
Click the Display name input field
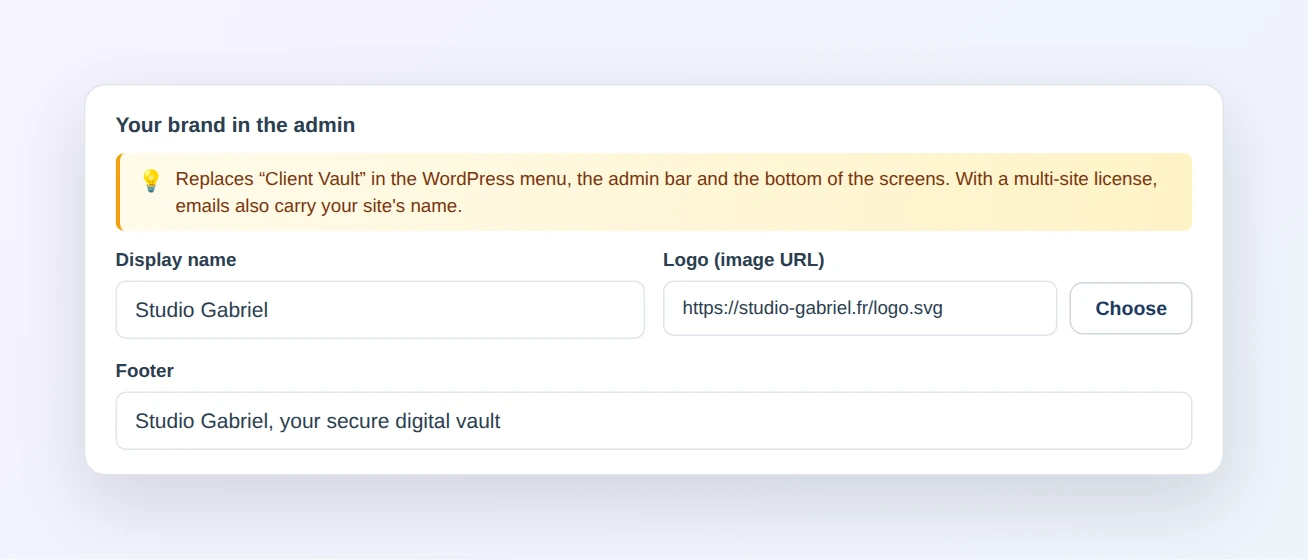pyautogui.click(x=380, y=310)
